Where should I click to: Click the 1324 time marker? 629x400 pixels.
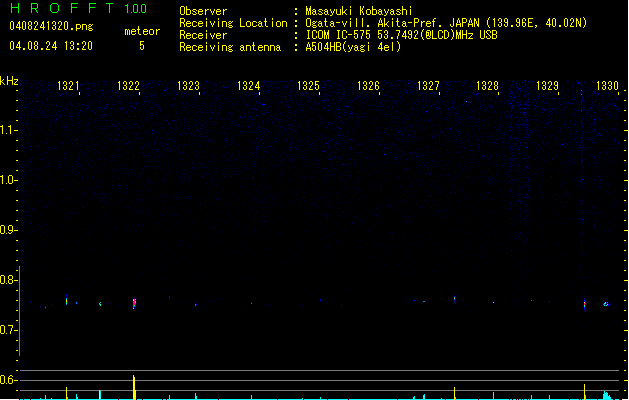click(x=248, y=86)
